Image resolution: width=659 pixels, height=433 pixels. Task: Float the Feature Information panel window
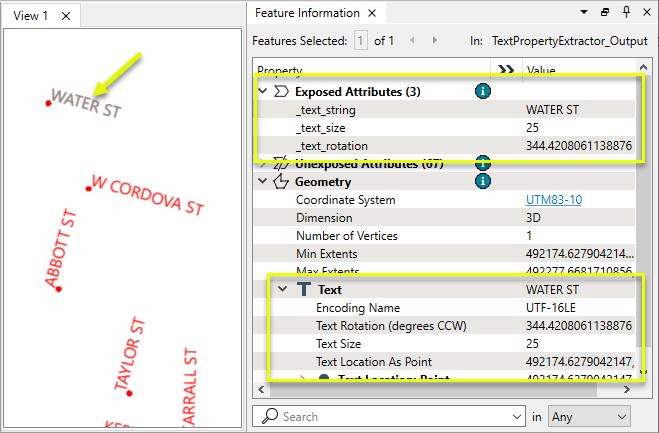606,13
